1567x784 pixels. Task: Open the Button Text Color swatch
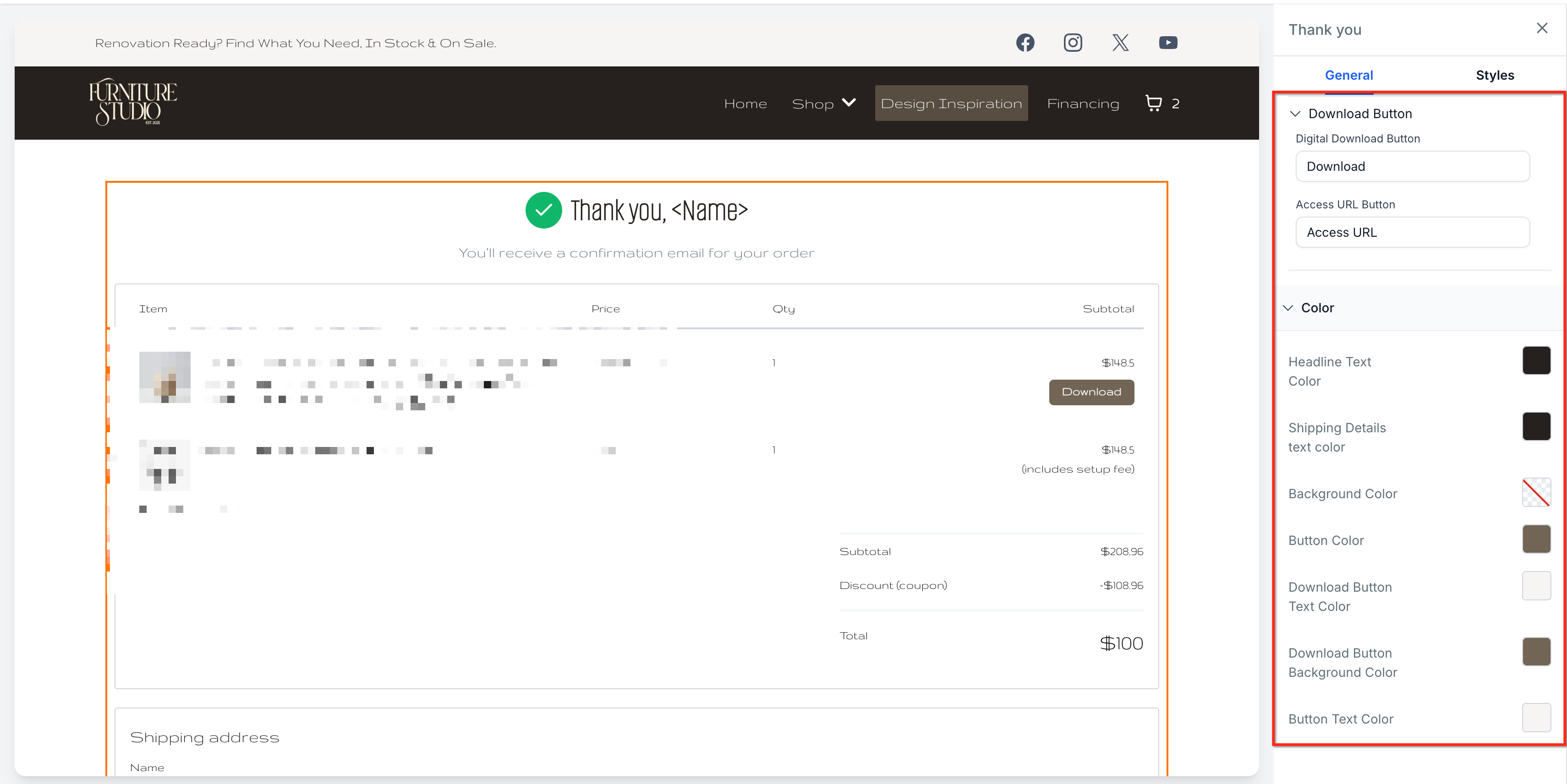tap(1536, 718)
